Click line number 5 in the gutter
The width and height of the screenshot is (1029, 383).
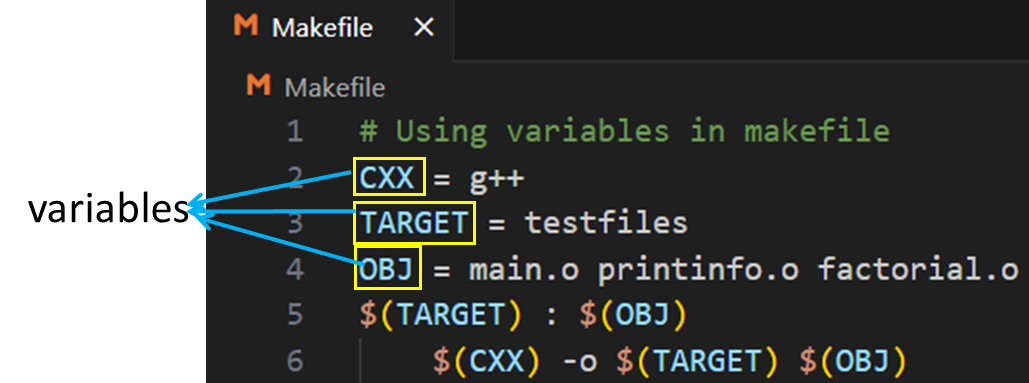(295, 315)
